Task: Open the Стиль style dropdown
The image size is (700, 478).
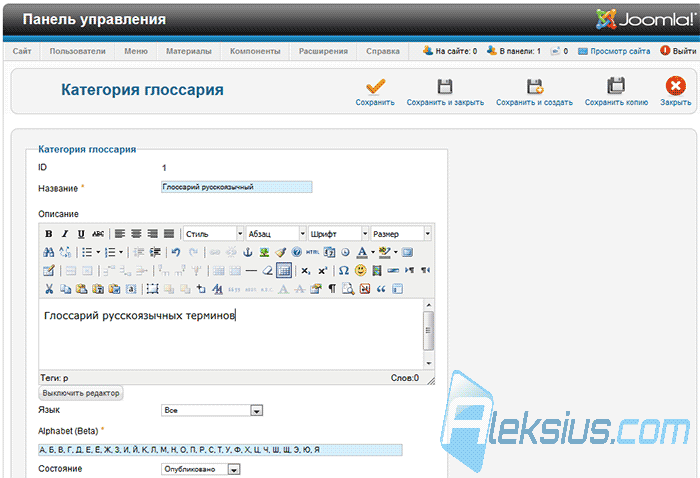Action: (x=213, y=234)
